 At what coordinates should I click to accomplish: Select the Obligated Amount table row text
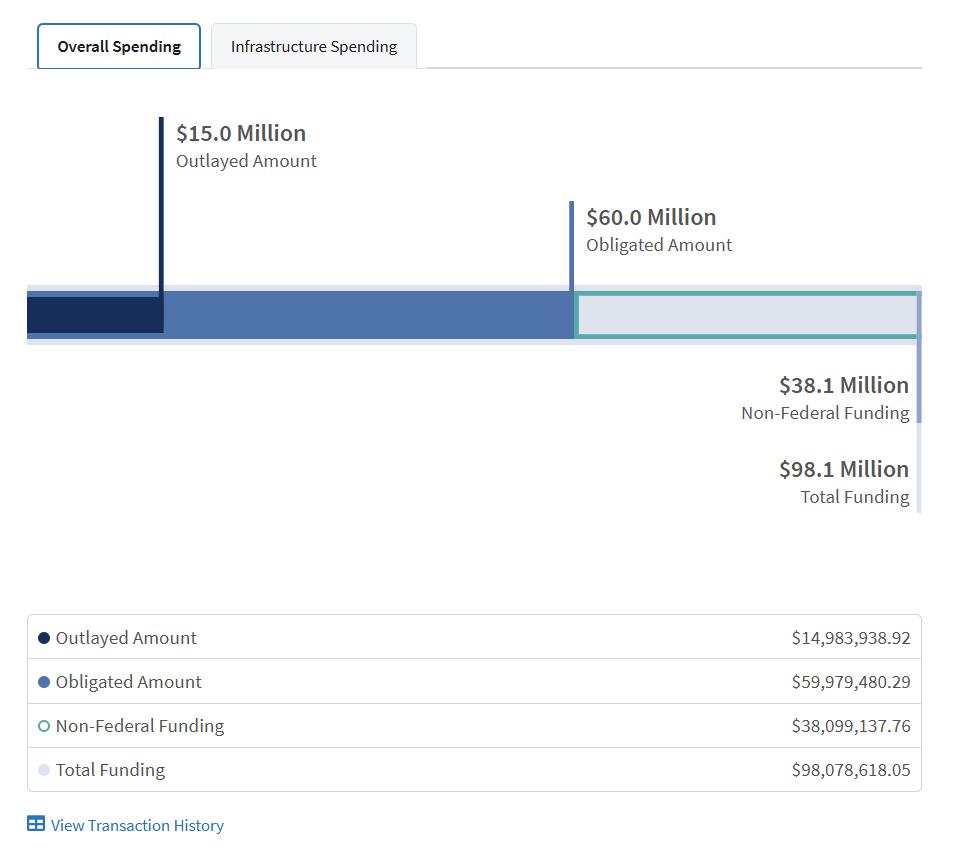coord(128,682)
